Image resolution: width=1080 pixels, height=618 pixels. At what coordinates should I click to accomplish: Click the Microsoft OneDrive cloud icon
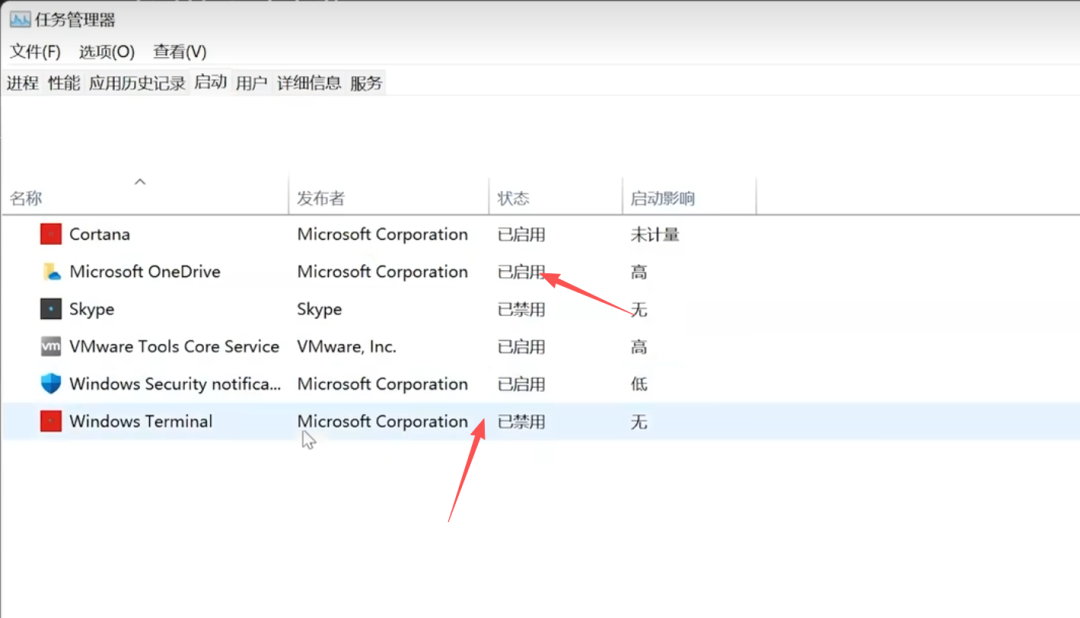[x=51, y=272]
